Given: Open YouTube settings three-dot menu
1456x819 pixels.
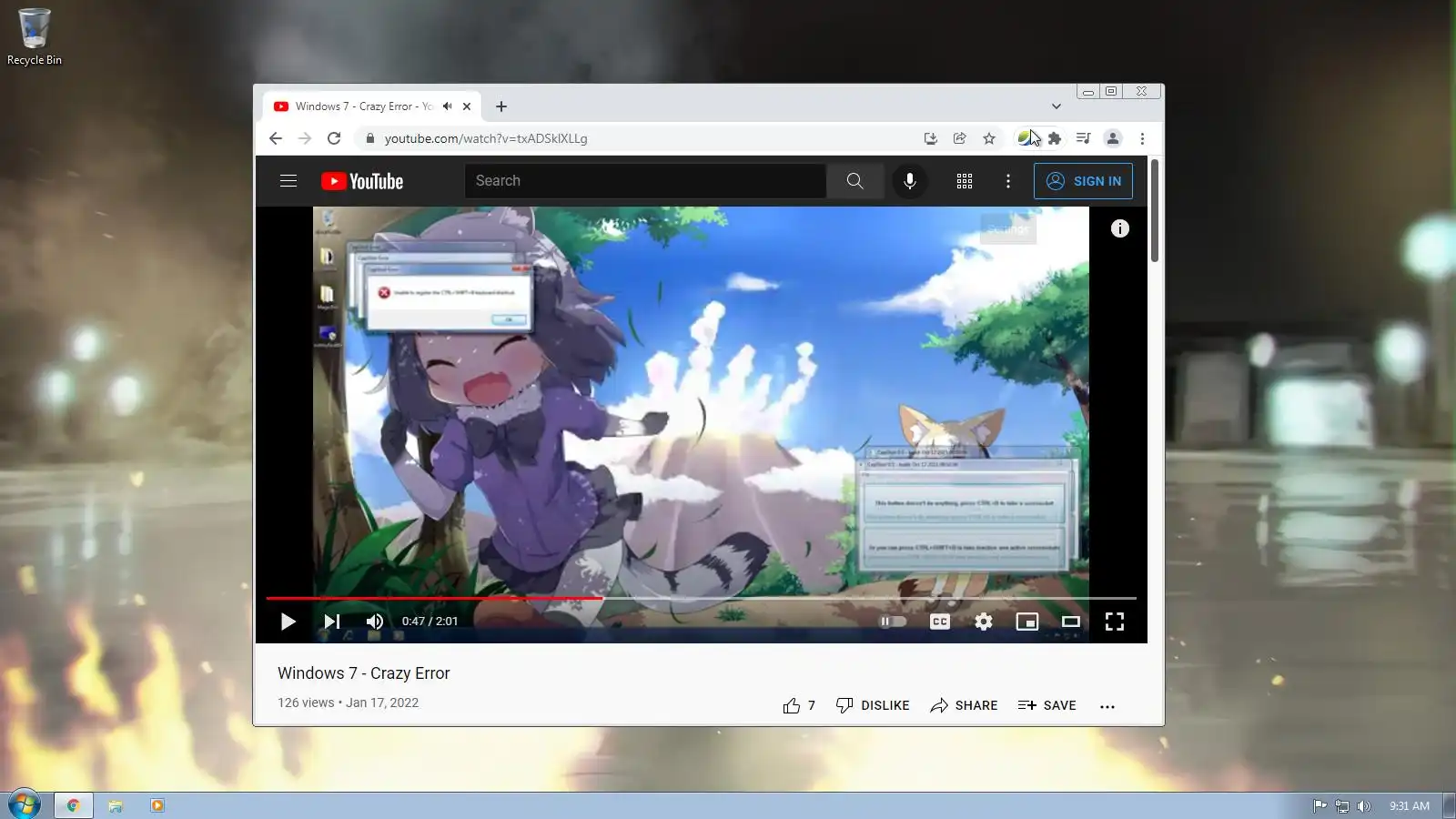Looking at the screenshot, I should point(1008,181).
